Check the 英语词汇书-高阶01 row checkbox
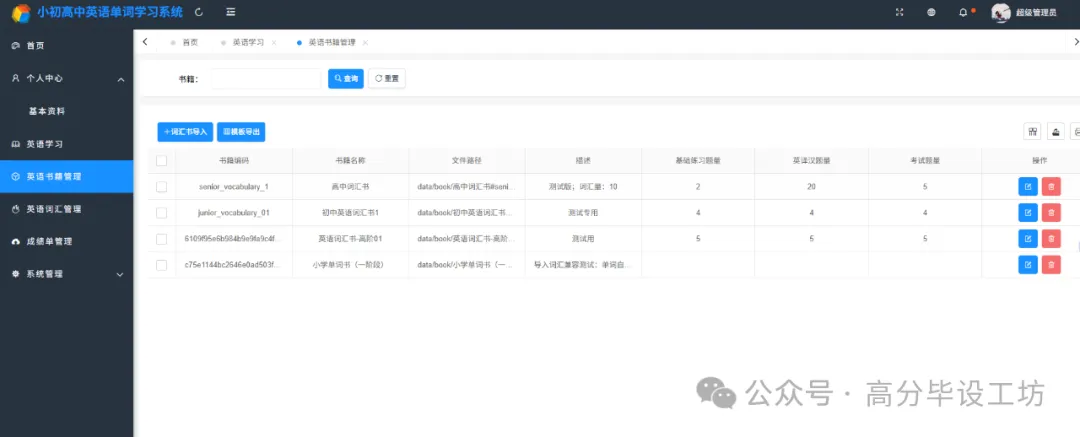This screenshot has width=1080, height=437. coord(161,238)
